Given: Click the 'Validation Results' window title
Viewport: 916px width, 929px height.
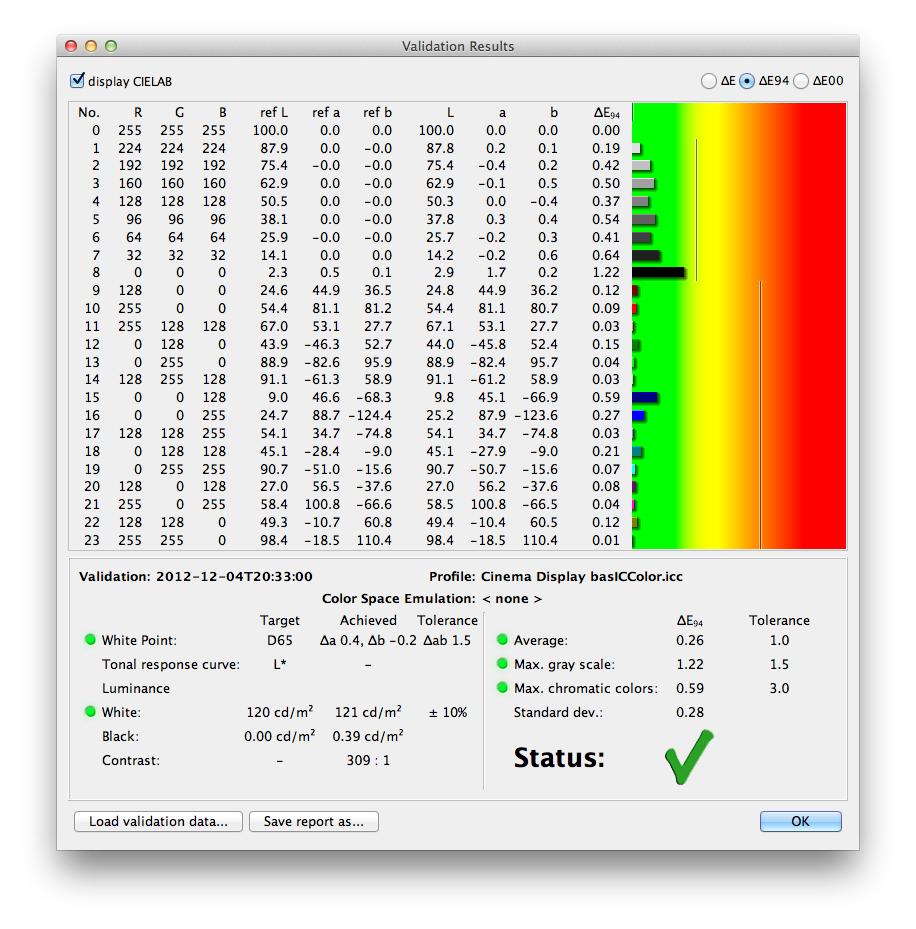Looking at the screenshot, I should point(458,46).
